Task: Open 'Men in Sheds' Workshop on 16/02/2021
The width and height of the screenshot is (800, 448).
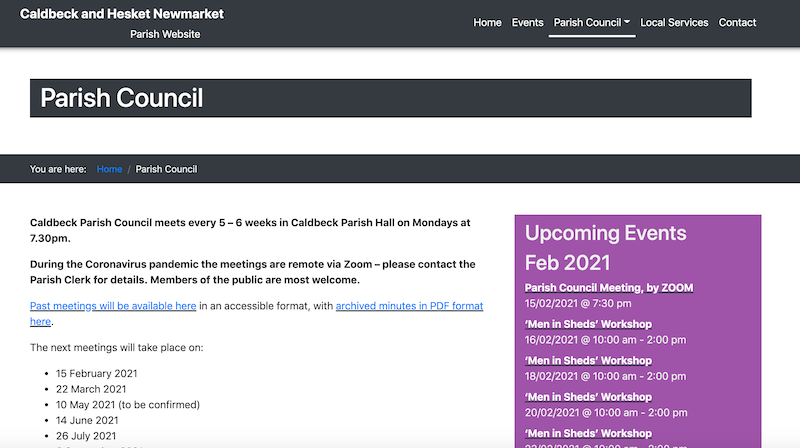Action: pyautogui.click(x=588, y=324)
